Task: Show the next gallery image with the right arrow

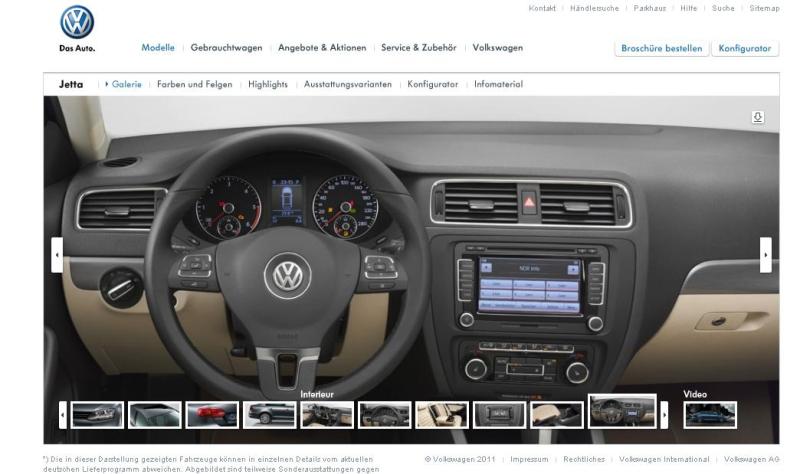Action: [x=765, y=255]
